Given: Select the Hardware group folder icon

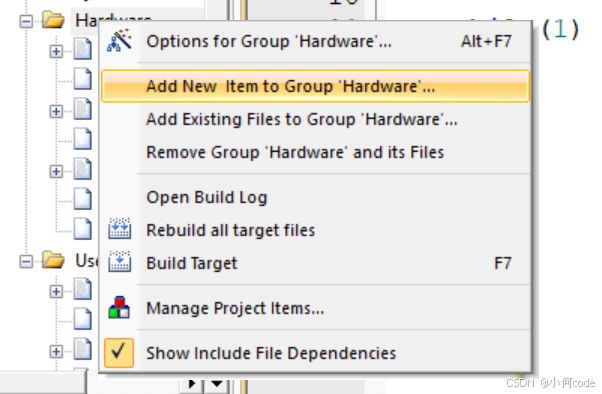Looking at the screenshot, I should point(53,20).
